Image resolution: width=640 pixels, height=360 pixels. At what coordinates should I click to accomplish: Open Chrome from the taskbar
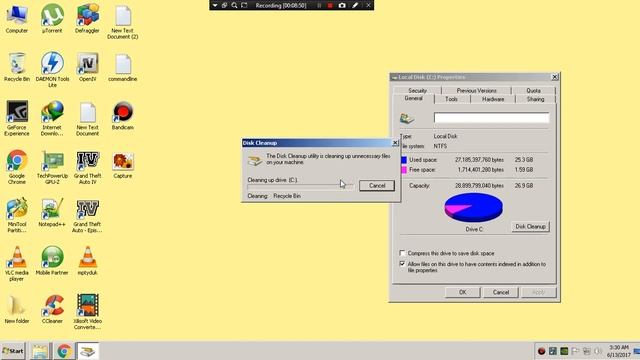(x=64, y=351)
